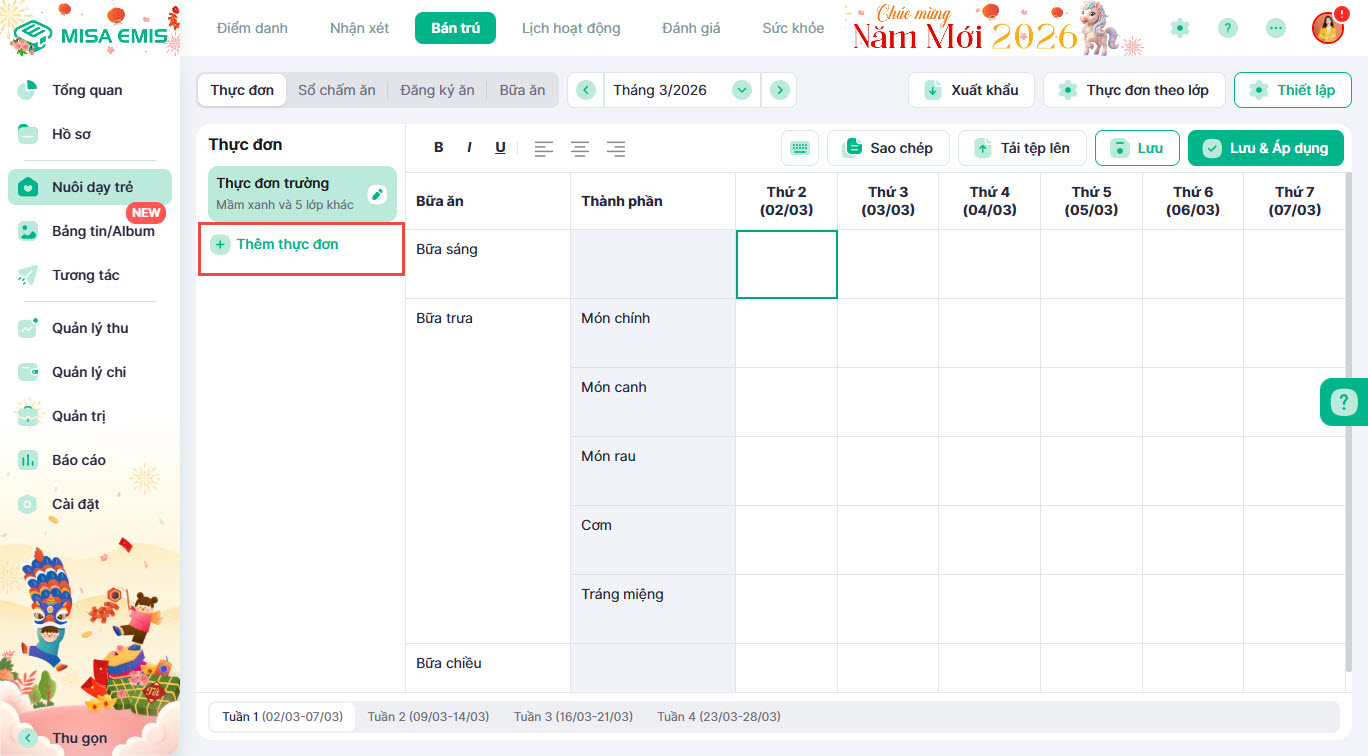This screenshot has height=756, width=1368.
Task: Open the help question mark icon in header
Action: (1228, 28)
